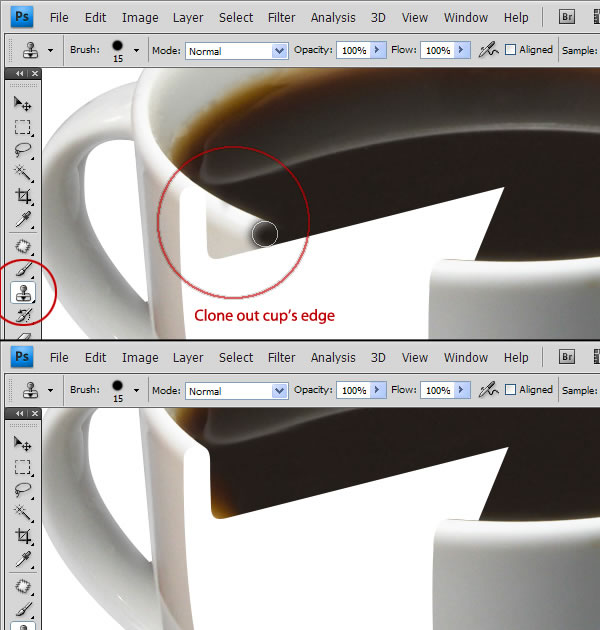Click the Ps logo in lower window
The height and width of the screenshot is (630, 600).
tap(22, 357)
